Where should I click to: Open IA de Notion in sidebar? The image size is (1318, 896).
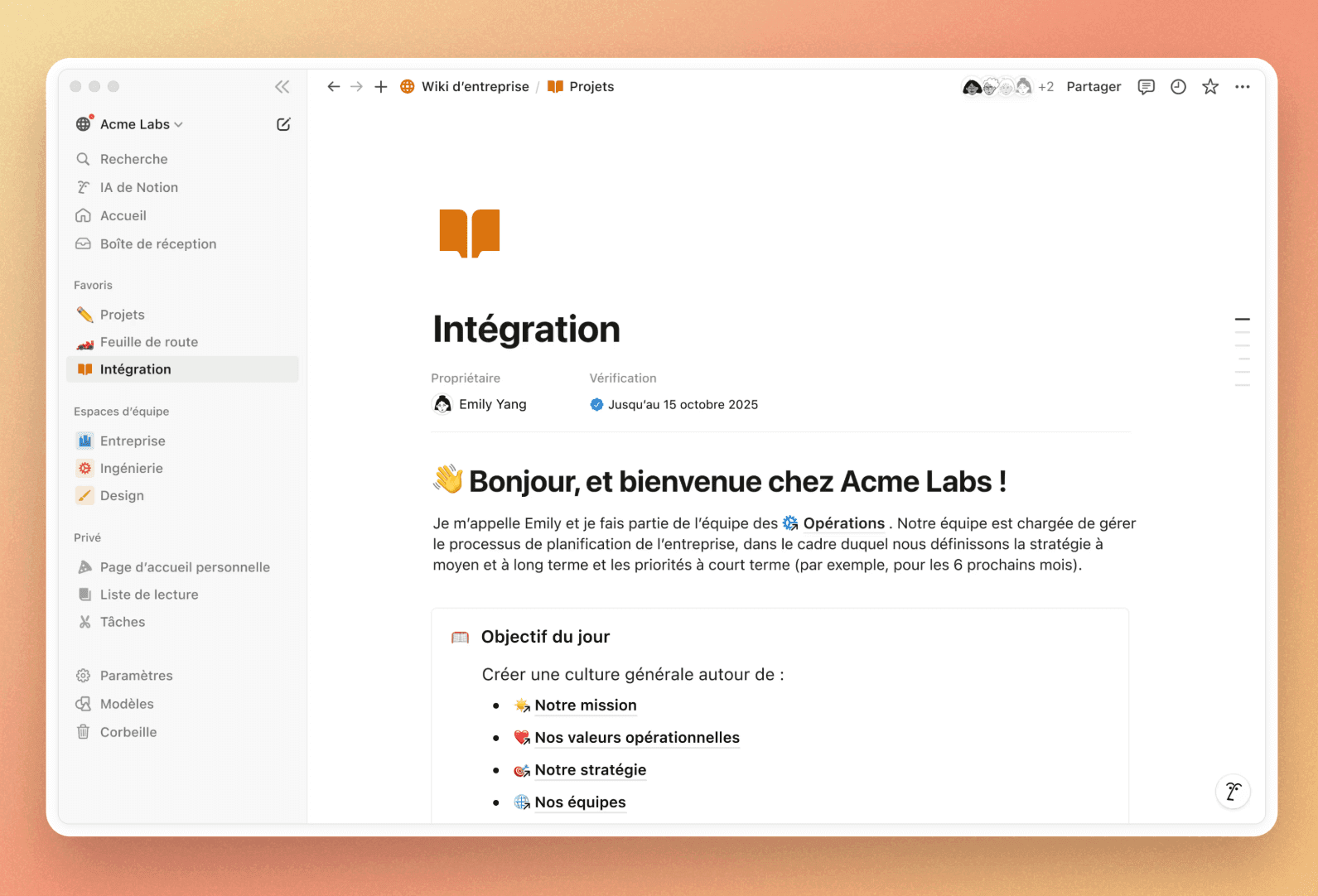point(182,187)
